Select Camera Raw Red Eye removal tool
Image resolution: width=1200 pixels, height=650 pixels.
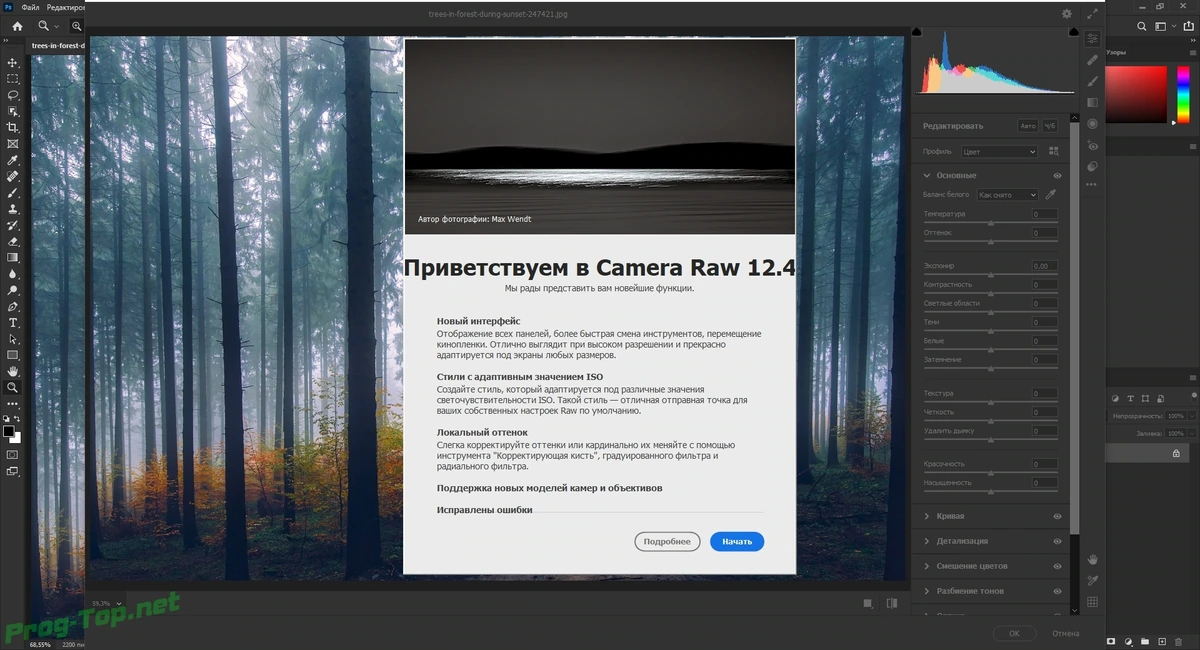coord(1092,145)
